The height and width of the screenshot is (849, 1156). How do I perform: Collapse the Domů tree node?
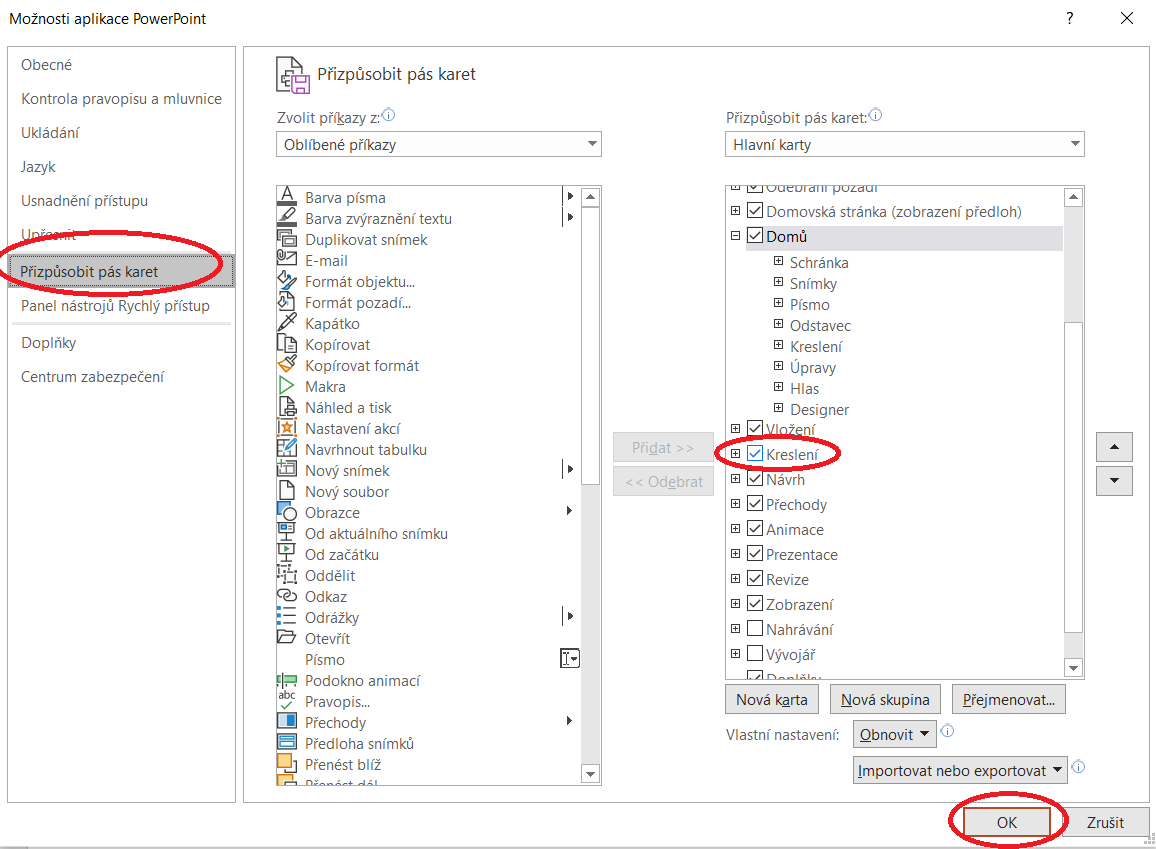pos(735,236)
